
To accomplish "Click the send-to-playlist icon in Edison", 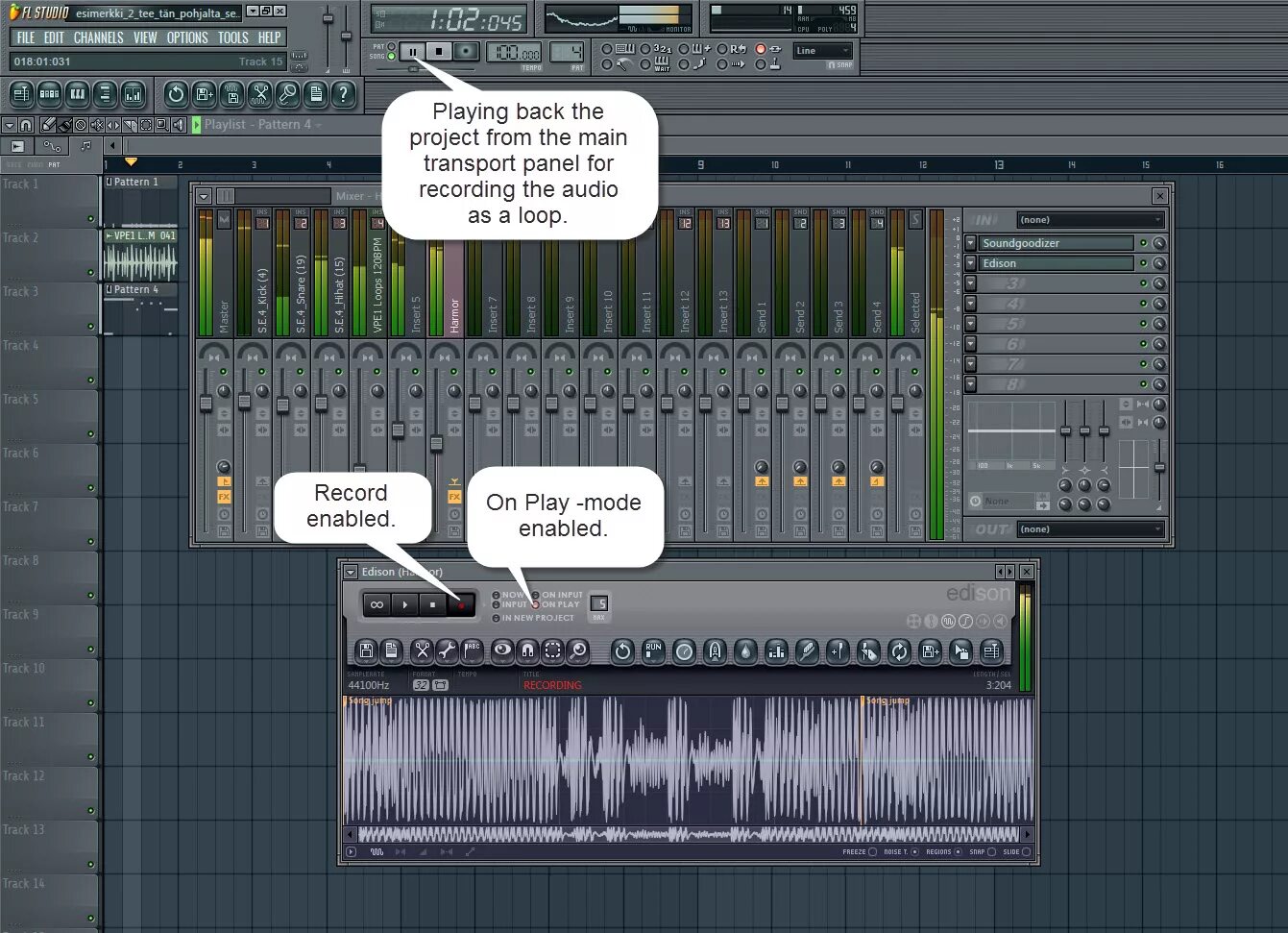I will tap(991, 651).
